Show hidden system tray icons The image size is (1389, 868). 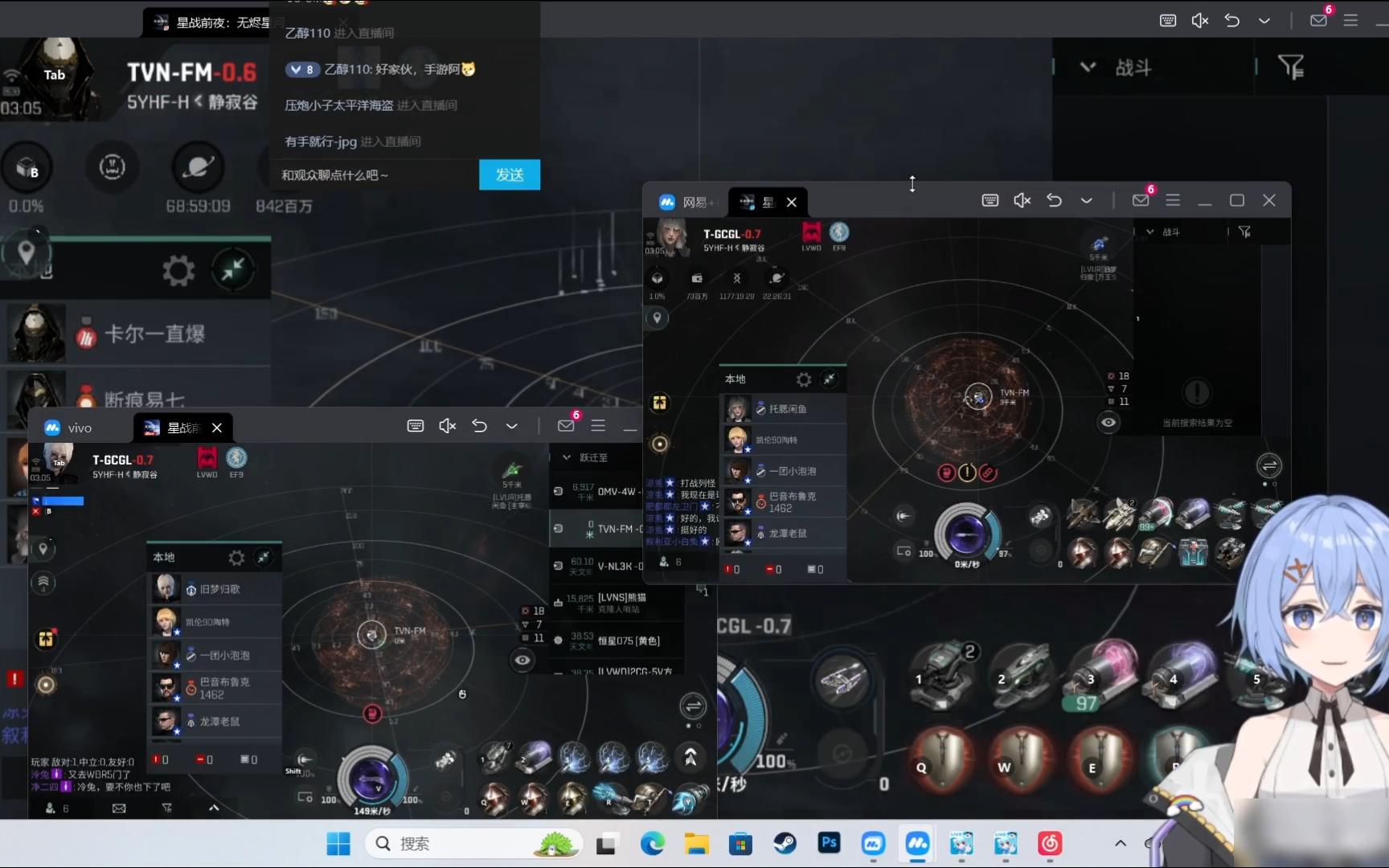pos(1121,843)
